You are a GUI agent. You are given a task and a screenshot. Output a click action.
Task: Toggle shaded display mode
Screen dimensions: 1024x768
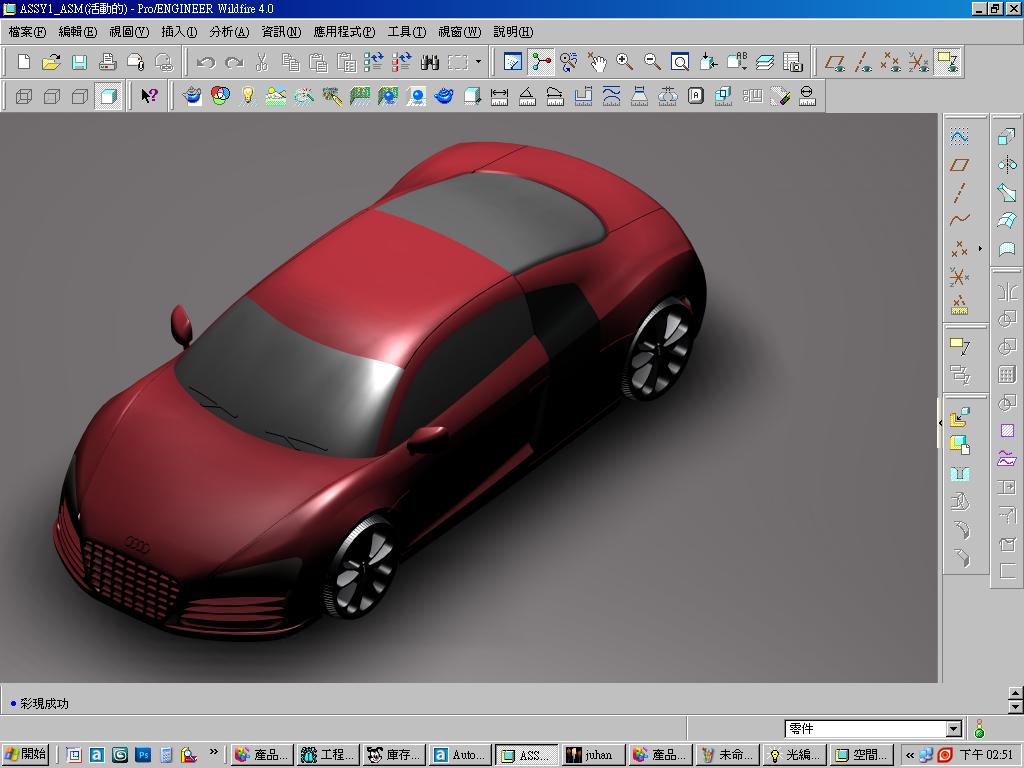click(108, 96)
